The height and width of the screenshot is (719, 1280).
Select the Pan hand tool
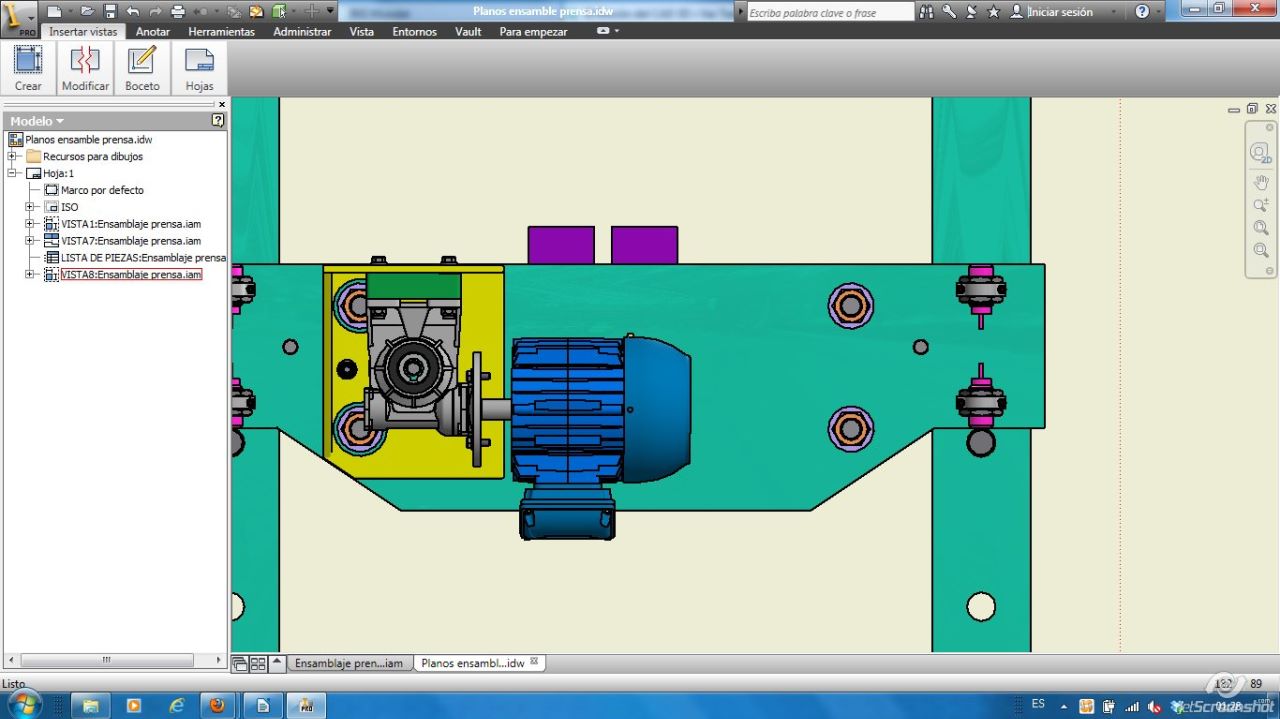[x=1261, y=183]
